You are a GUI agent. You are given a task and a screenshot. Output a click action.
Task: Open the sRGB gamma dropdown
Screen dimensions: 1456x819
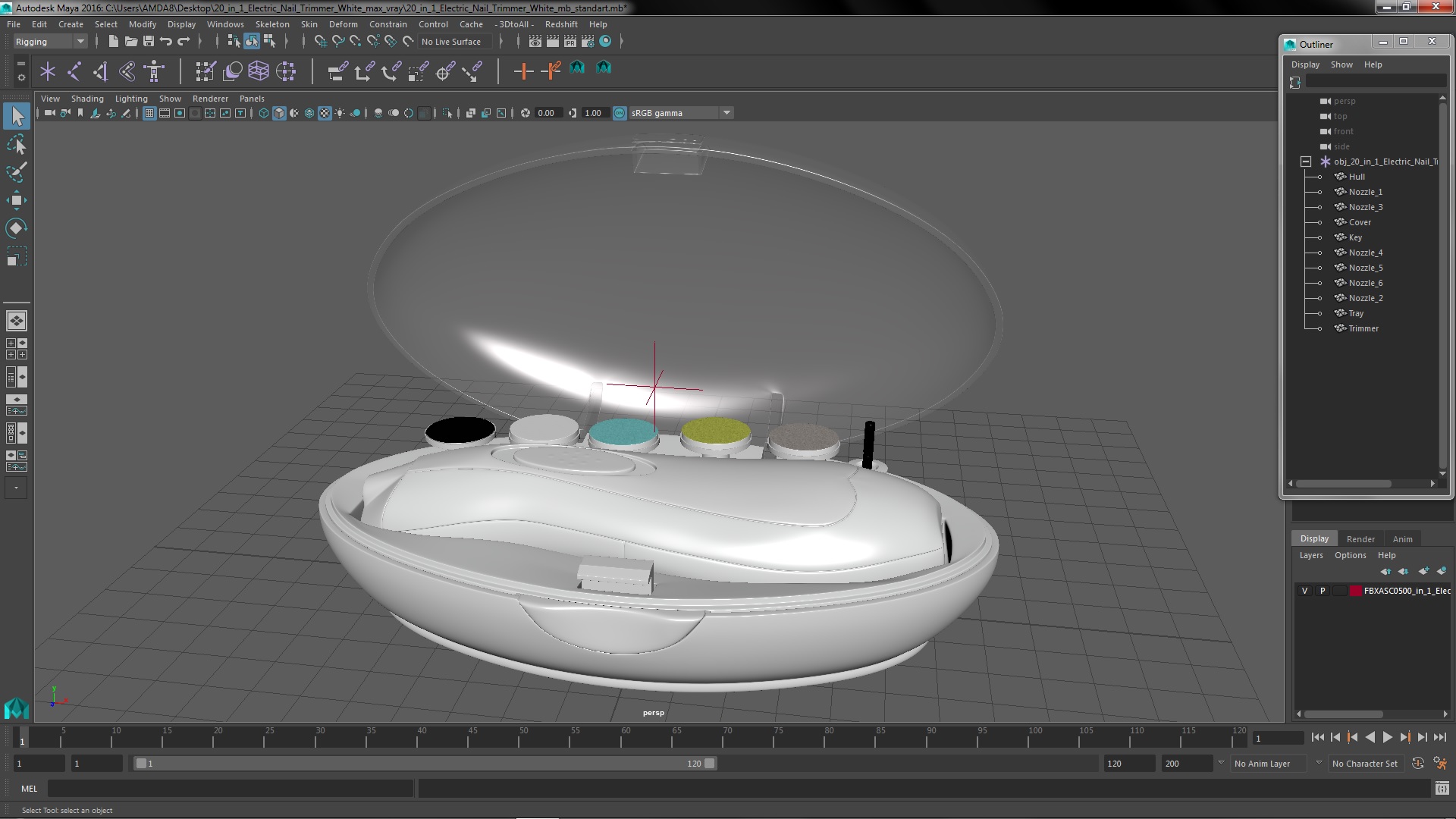(x=681, y=113)
